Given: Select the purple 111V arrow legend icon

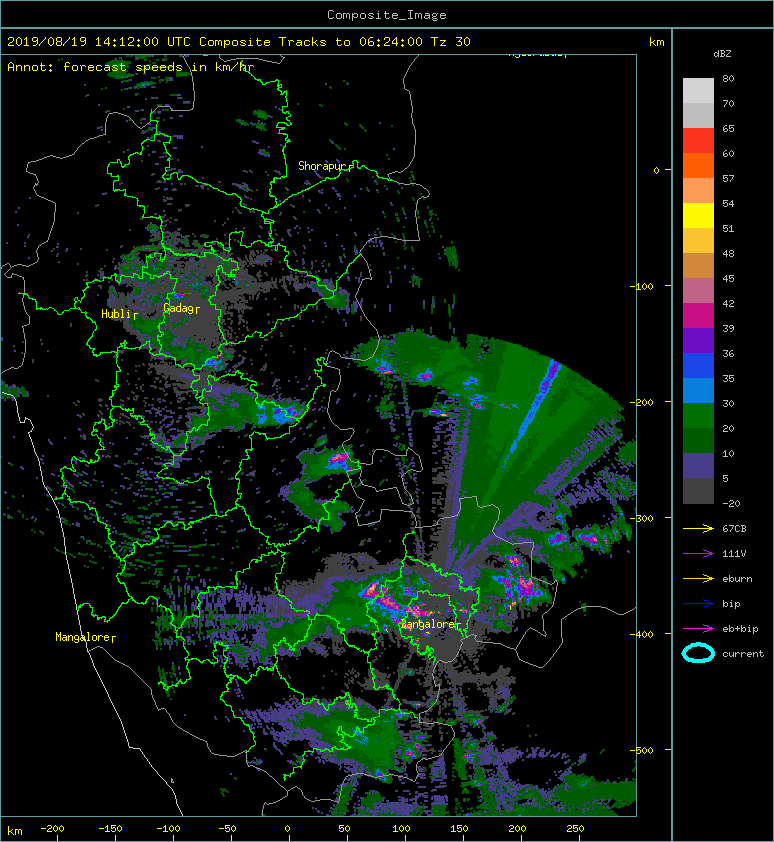Looking at the screenshot, I should (x=698, y=554).
